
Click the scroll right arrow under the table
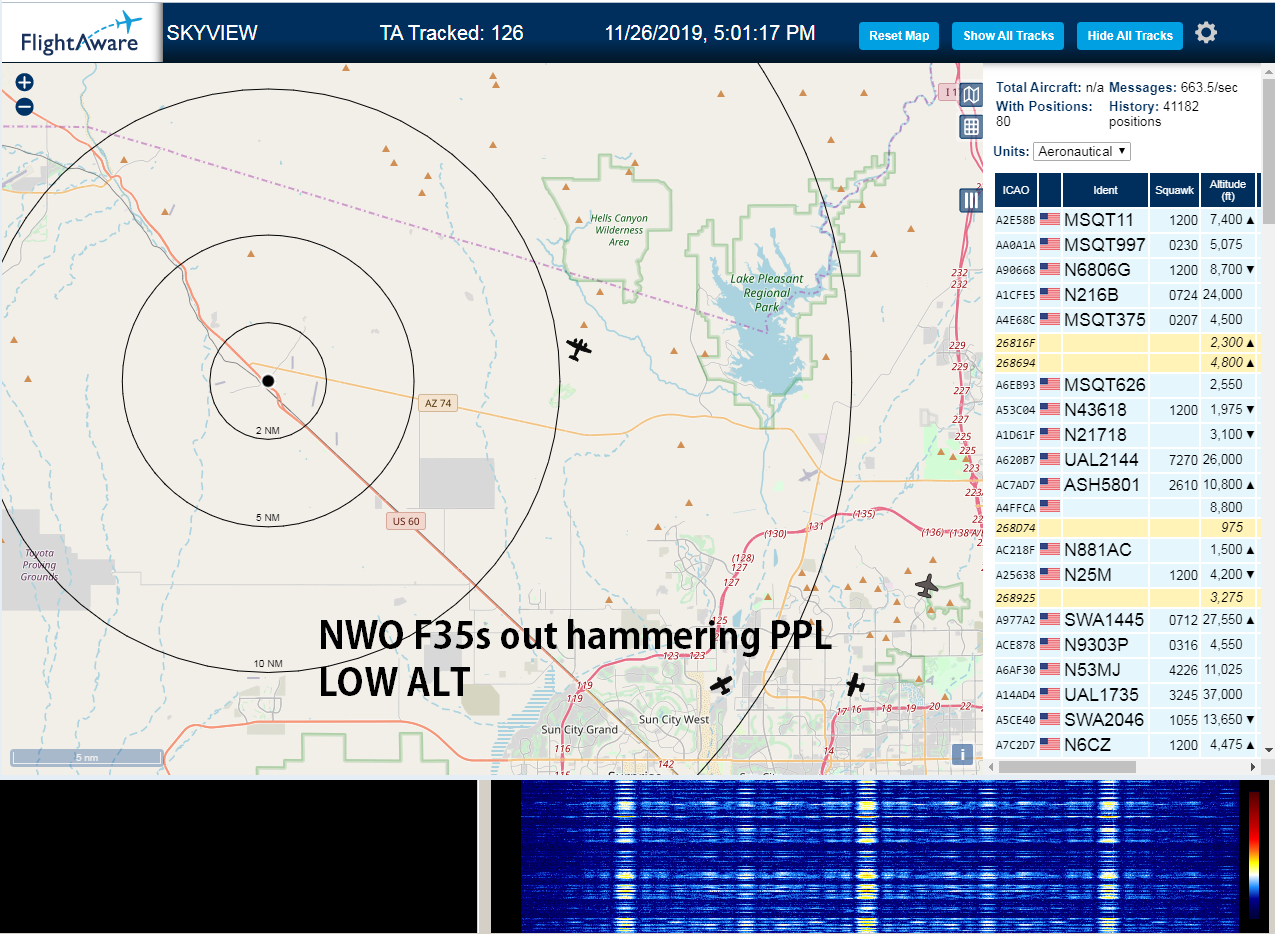point(1254,767)
